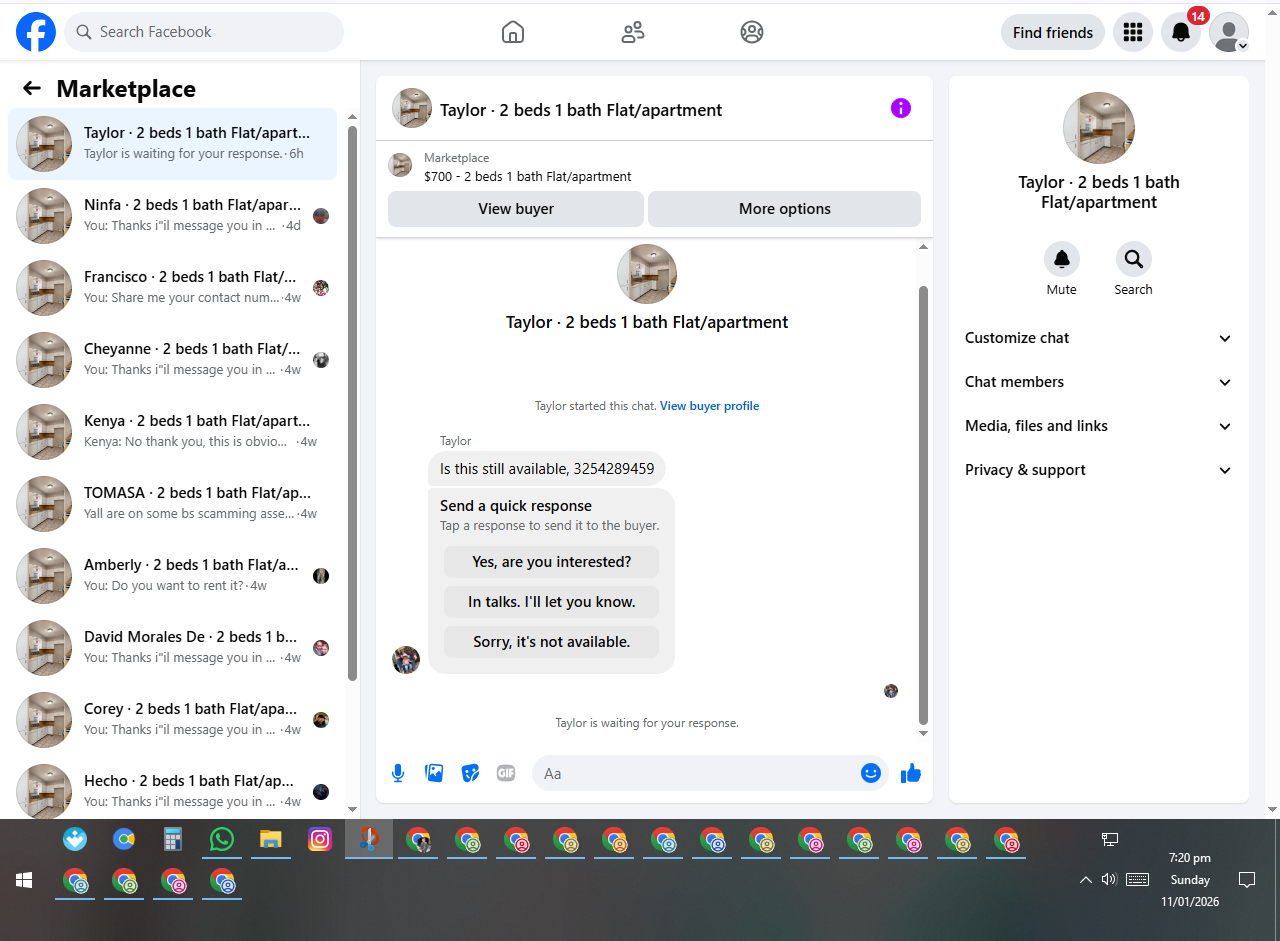
Task: Open the Groups icon in top navigation
Action: pyautogui.click(x=752, y=32)
